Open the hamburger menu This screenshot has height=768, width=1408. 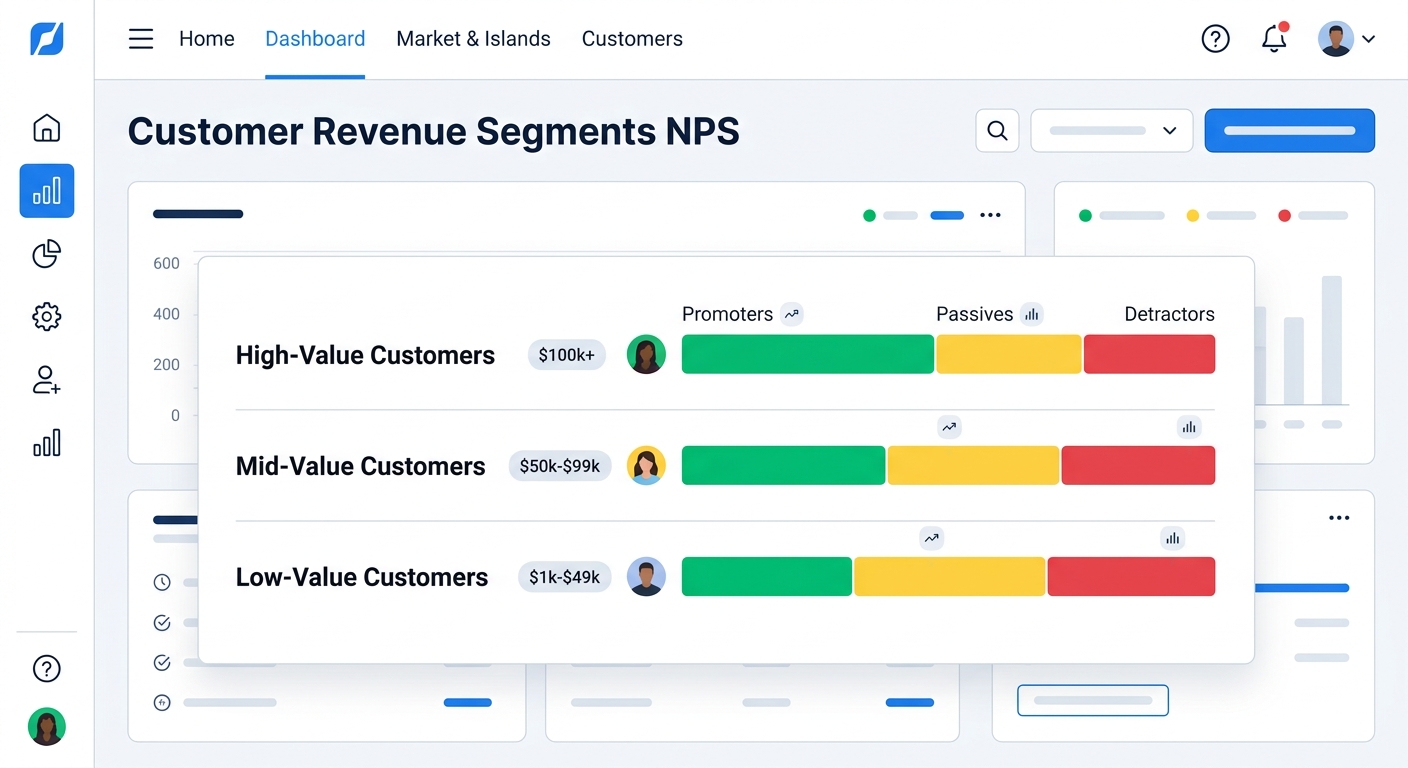(x=141, y=39)
